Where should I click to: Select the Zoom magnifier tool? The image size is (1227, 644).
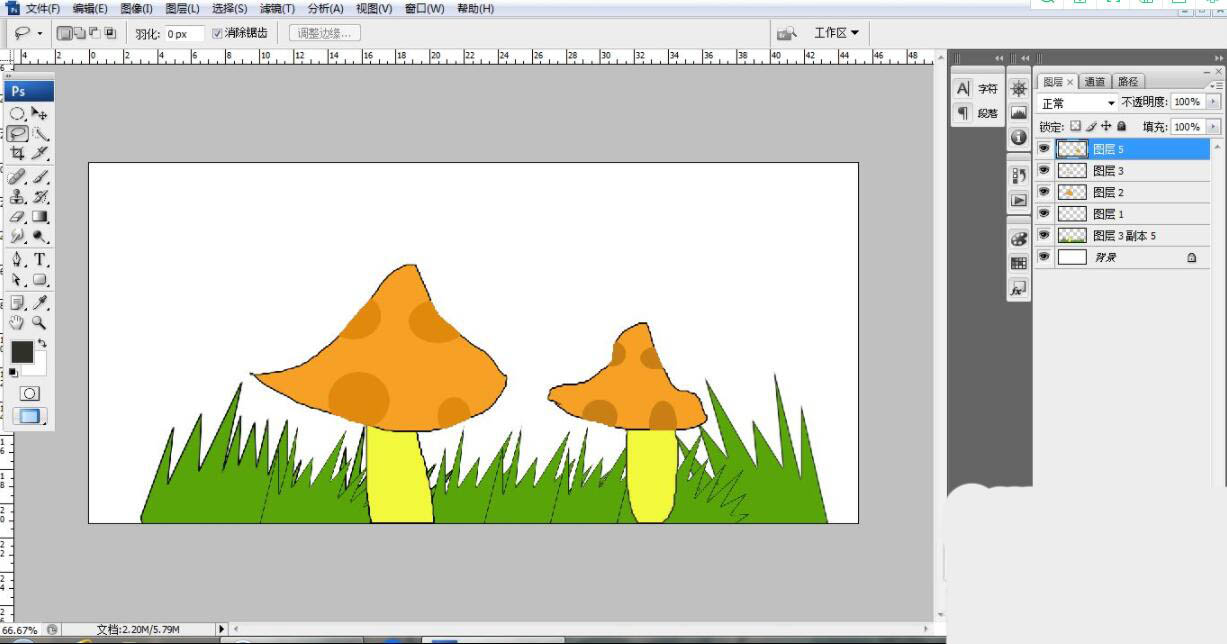(40, 323)
